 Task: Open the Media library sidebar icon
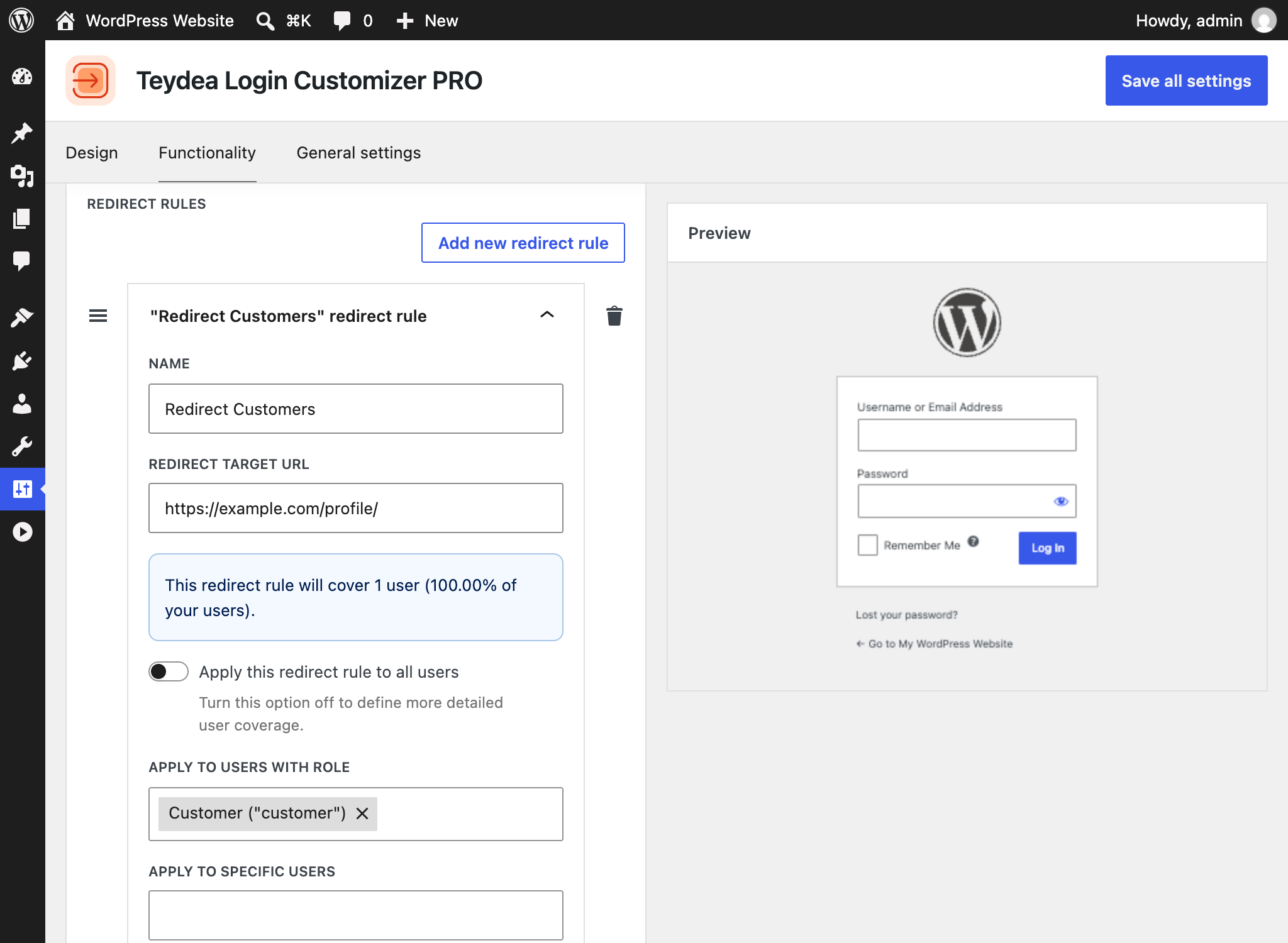pyautogui.click(x=22, y=176)
